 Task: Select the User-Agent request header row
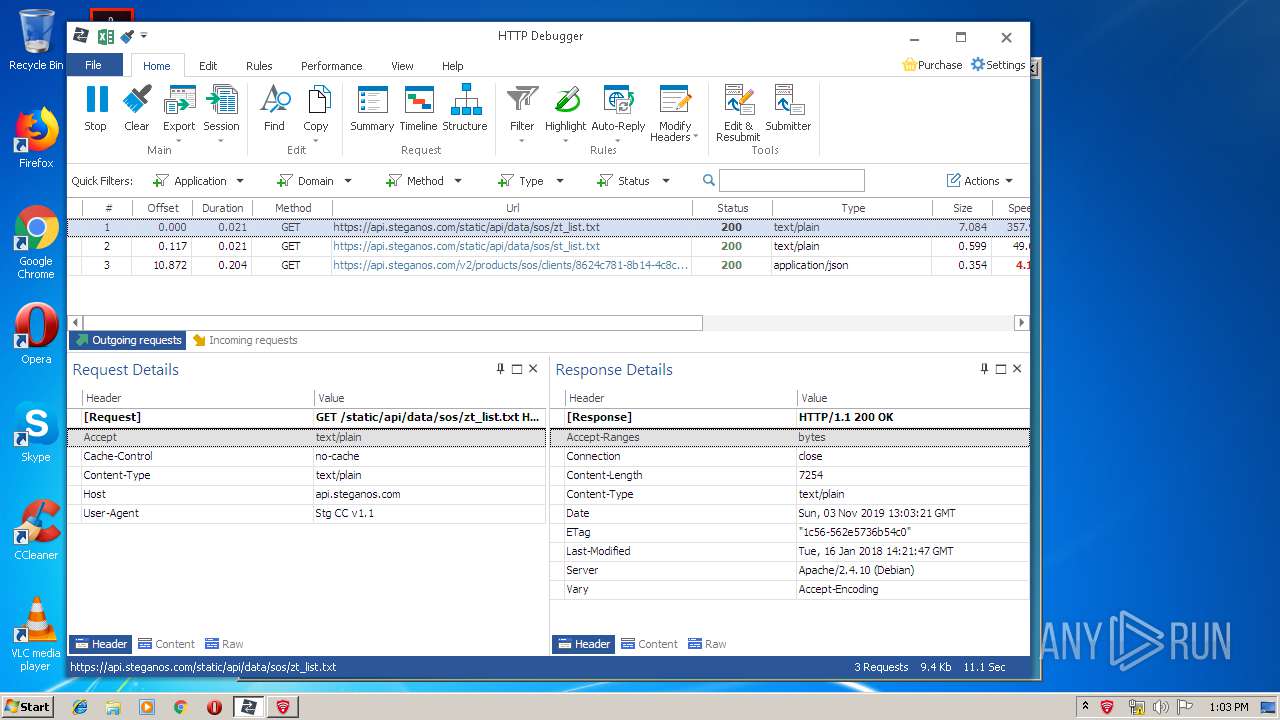pyautogui.click(x=307, y=513)
